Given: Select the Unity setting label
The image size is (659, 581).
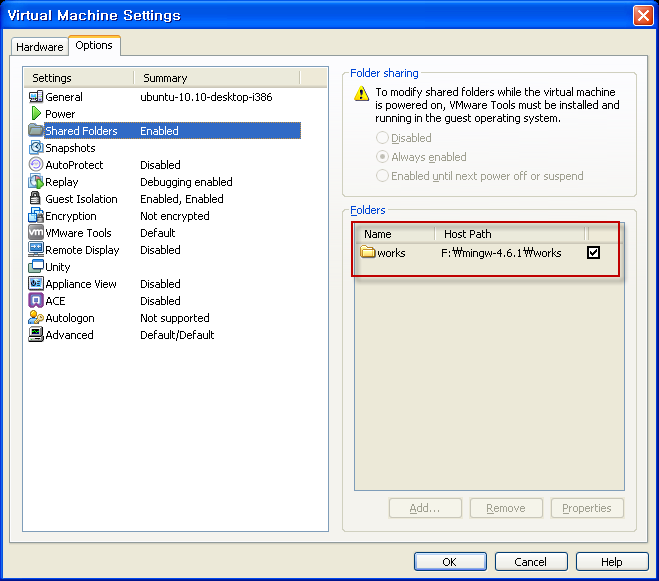Looking at the screenshot, I should point(58,267).
